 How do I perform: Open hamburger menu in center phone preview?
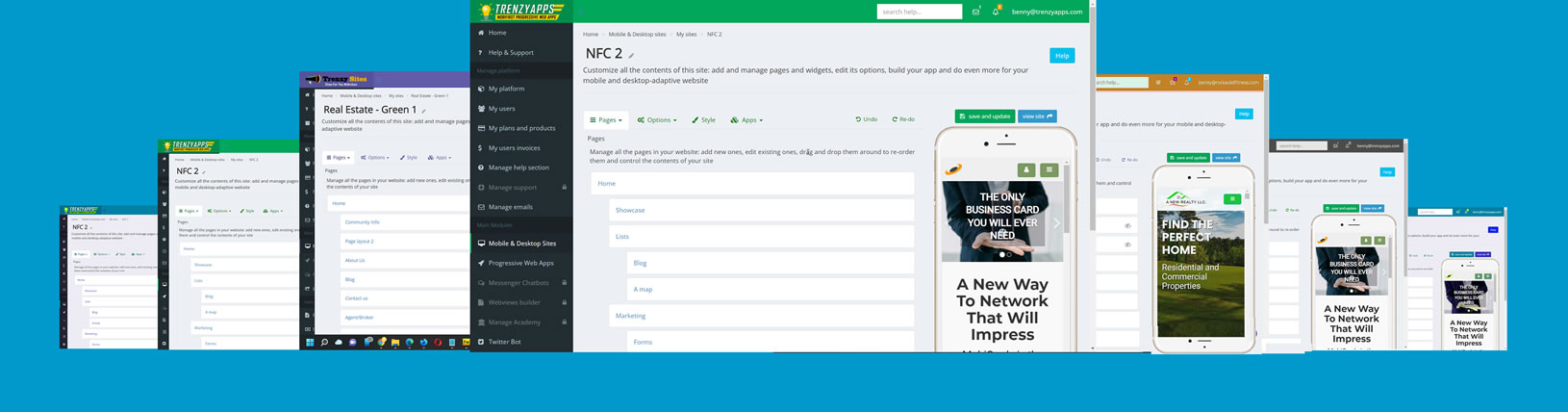[1050, 169]
